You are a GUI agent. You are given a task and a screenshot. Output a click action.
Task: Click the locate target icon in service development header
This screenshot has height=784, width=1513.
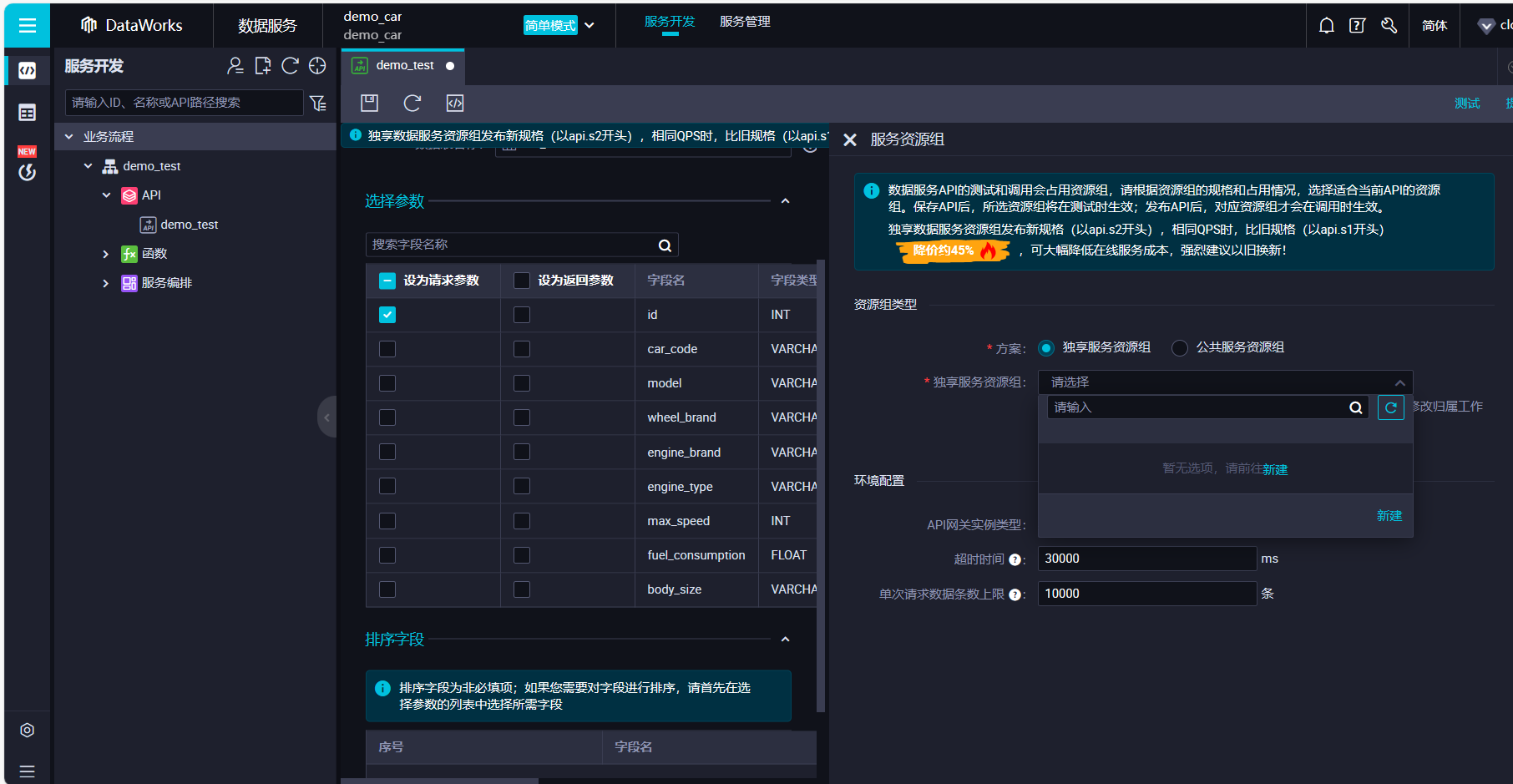pyautogui.click(x=317, y=66)
